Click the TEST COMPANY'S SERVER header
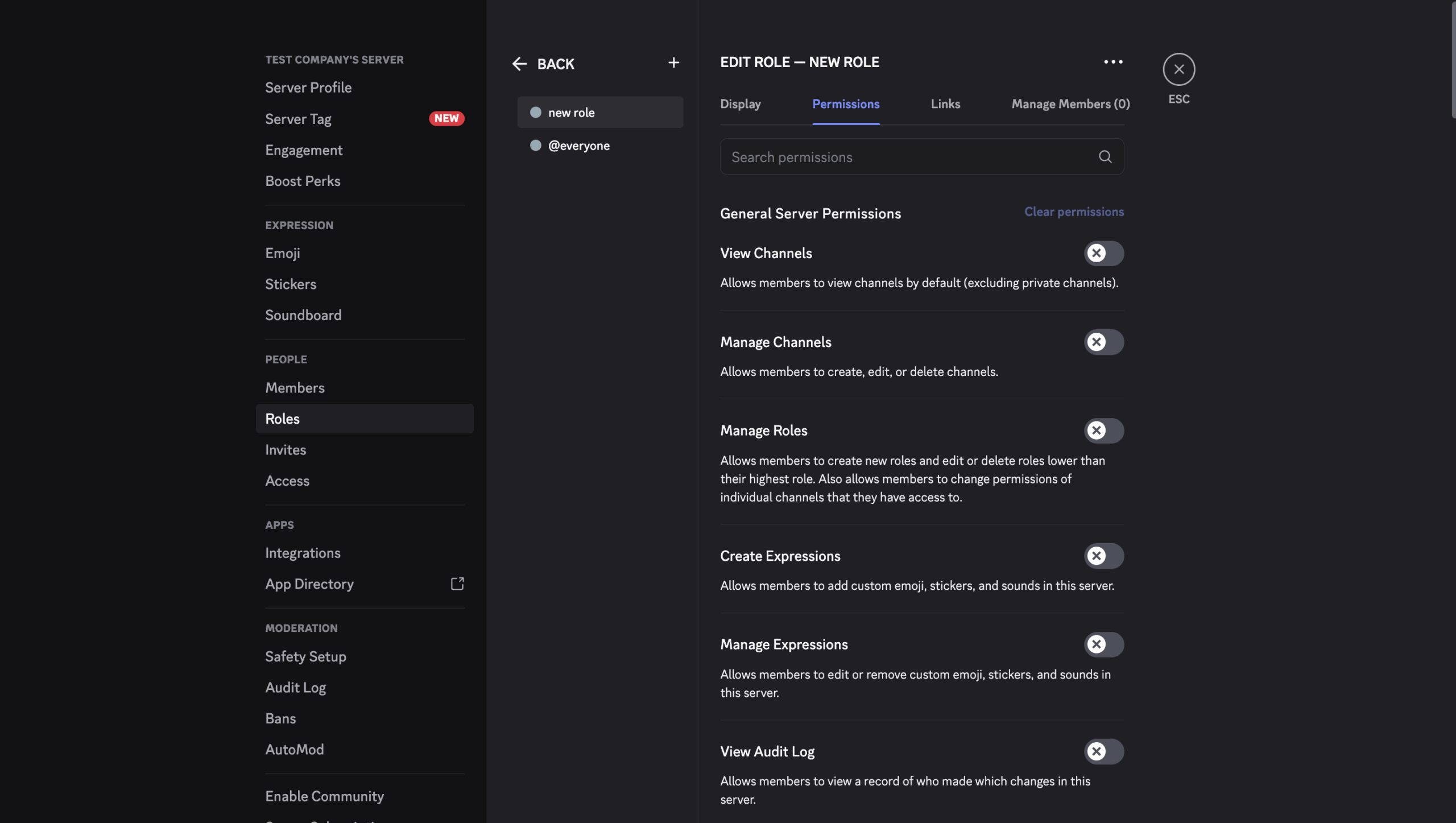Viewport: 1456px width, 823px height. [334, 60]
